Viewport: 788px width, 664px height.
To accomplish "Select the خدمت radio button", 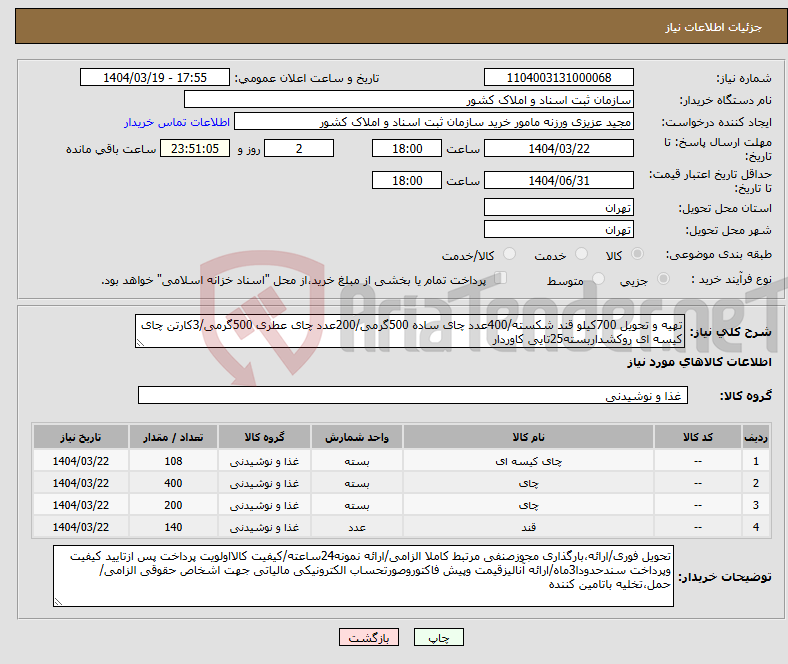I will click(x=581, y=254).
